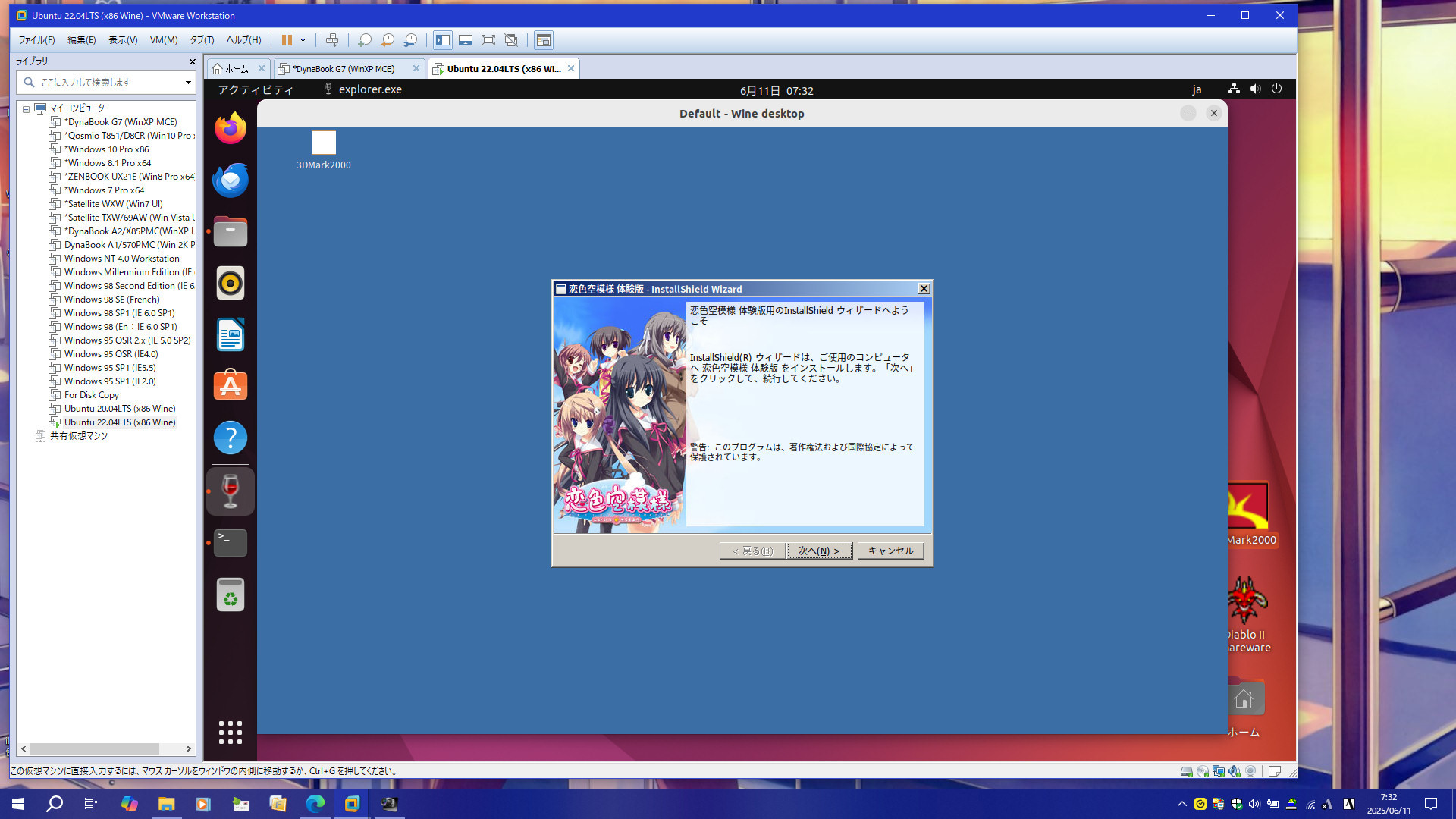Revert to snapshot using the clock-arrow icon

[388, 40]
